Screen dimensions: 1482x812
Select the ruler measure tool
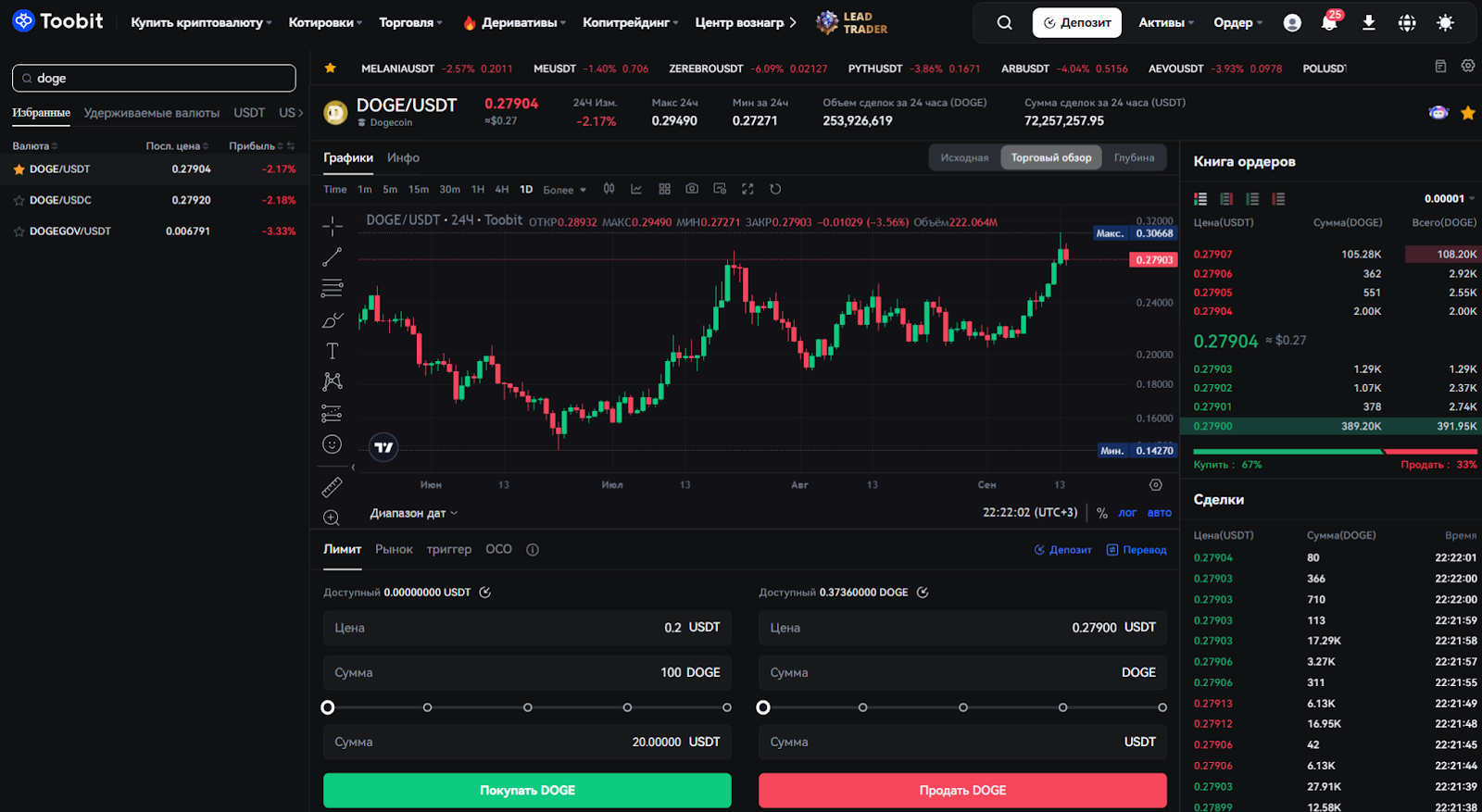coord(332,487)
